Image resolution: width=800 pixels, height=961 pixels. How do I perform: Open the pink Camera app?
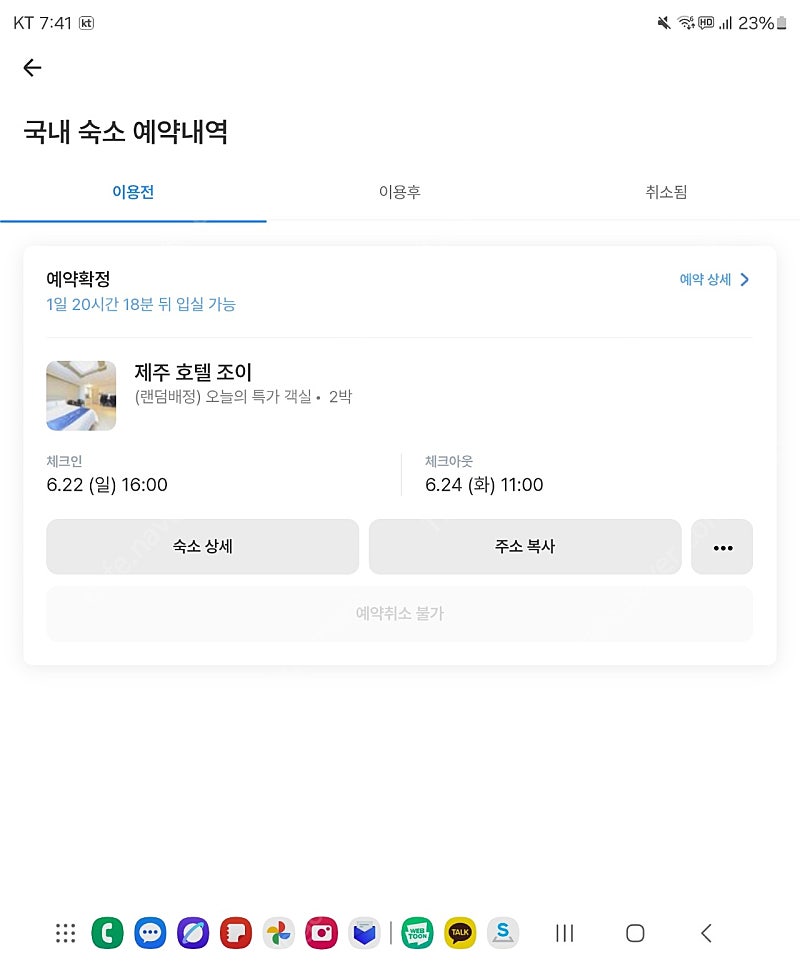click(x=322, y=933)
